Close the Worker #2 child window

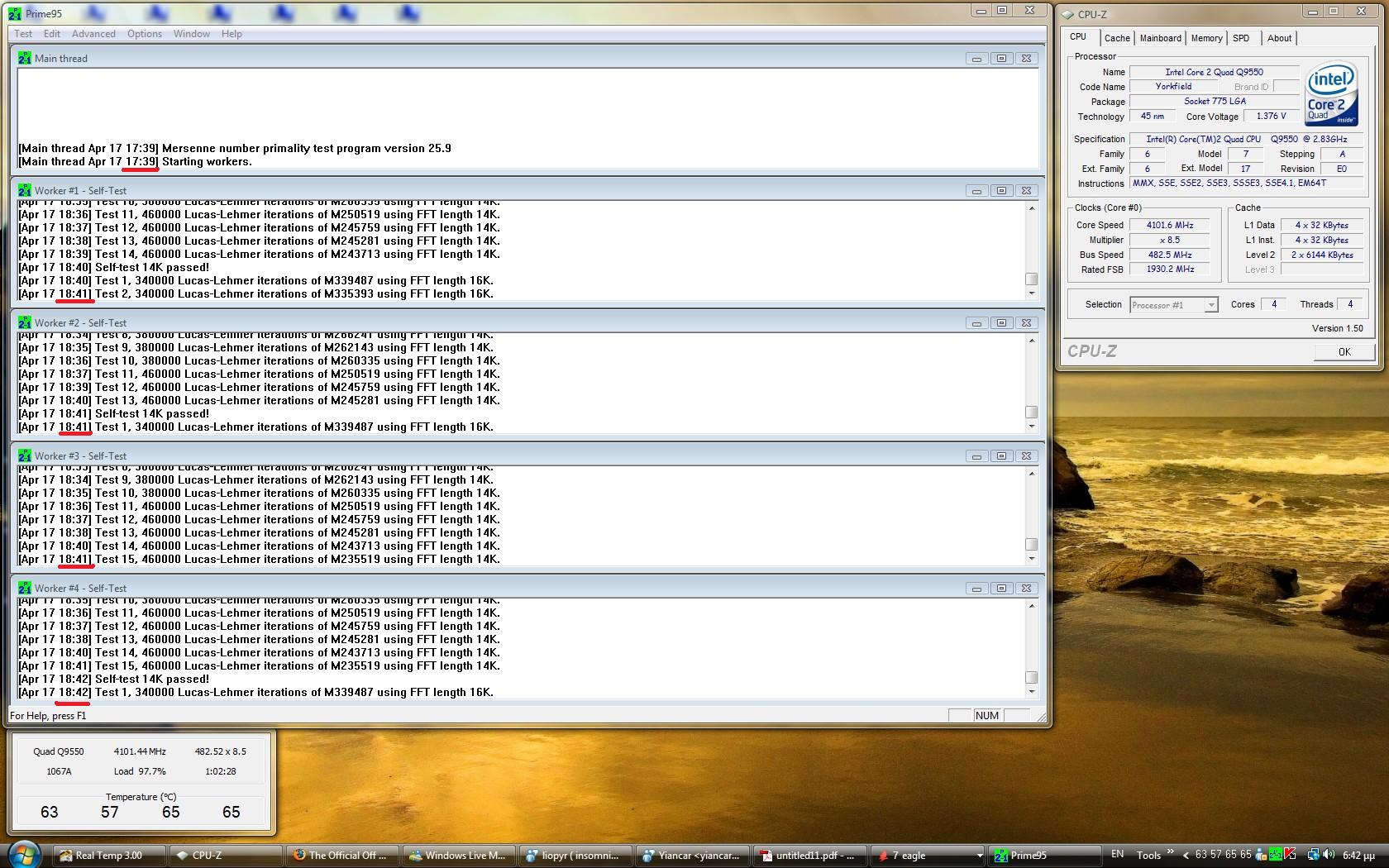1026,323
